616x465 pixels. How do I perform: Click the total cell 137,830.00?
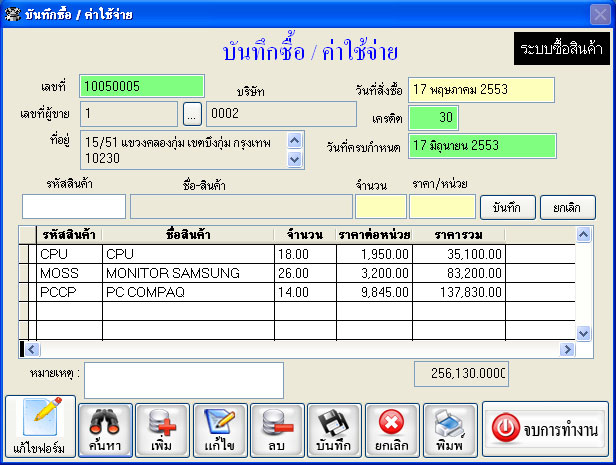tap(459, 292)
